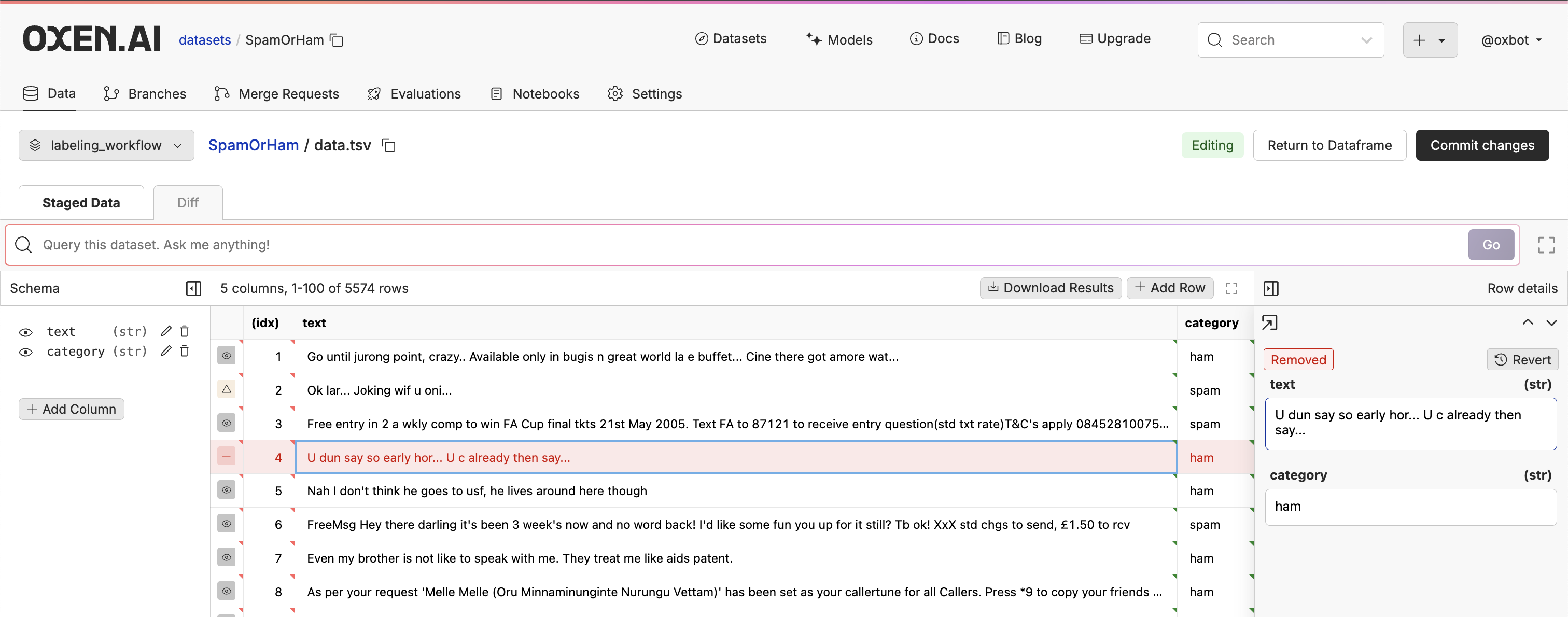Open row details in expanded view
This screenshot has width=1568, height=617.
[1269, 322]
